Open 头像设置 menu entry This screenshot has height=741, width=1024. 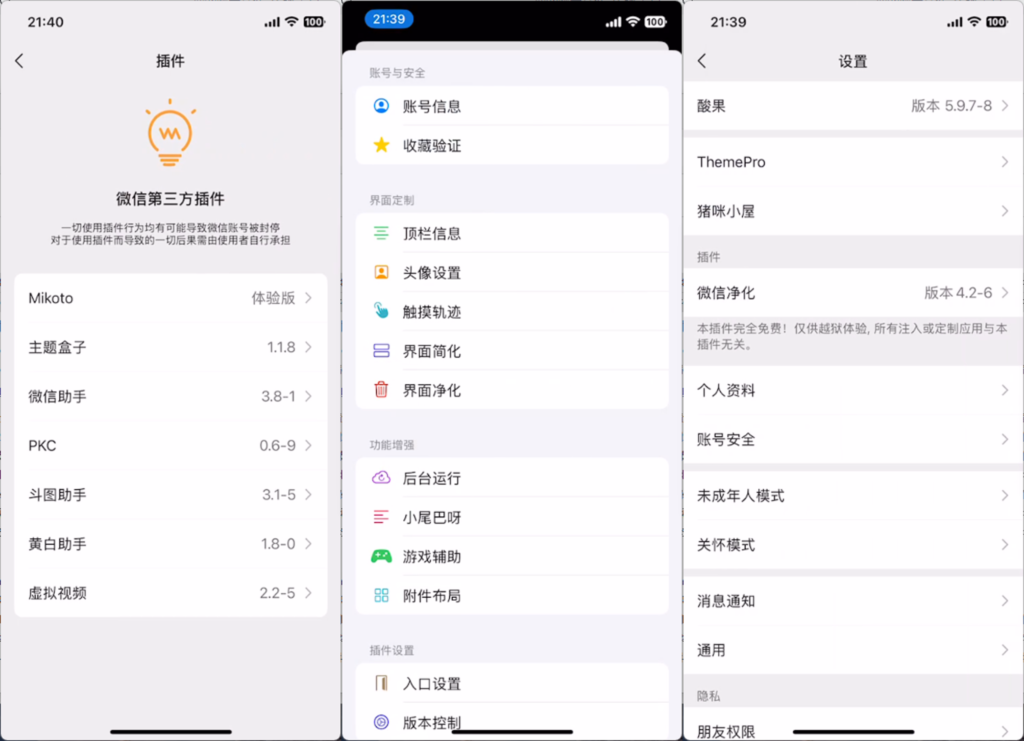point(512,272)
